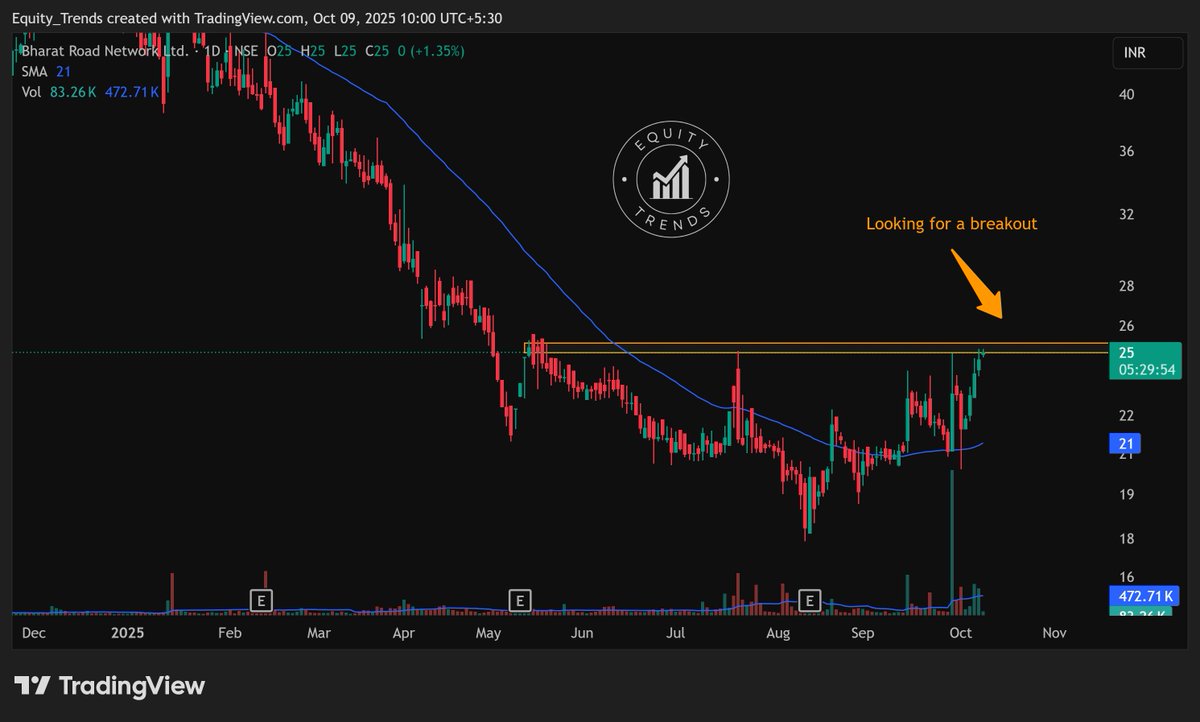The width and height of the screenshot is (1200, 722).
Task: Click the Mar label on time axis
Action: click(319, 633)
